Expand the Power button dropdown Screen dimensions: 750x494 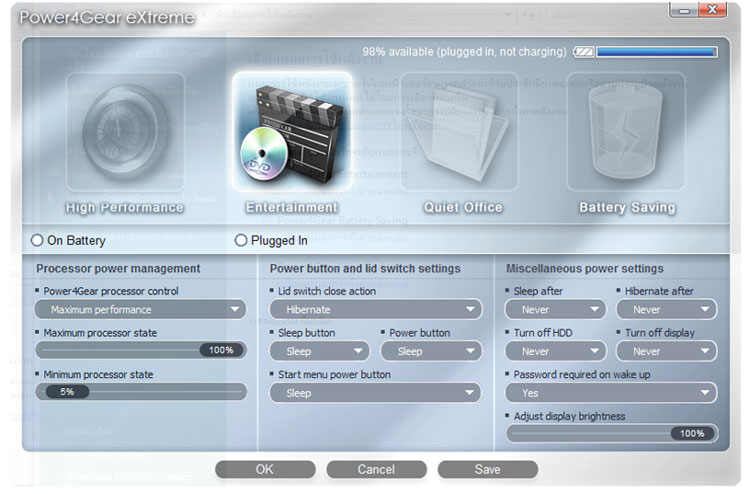431,351
